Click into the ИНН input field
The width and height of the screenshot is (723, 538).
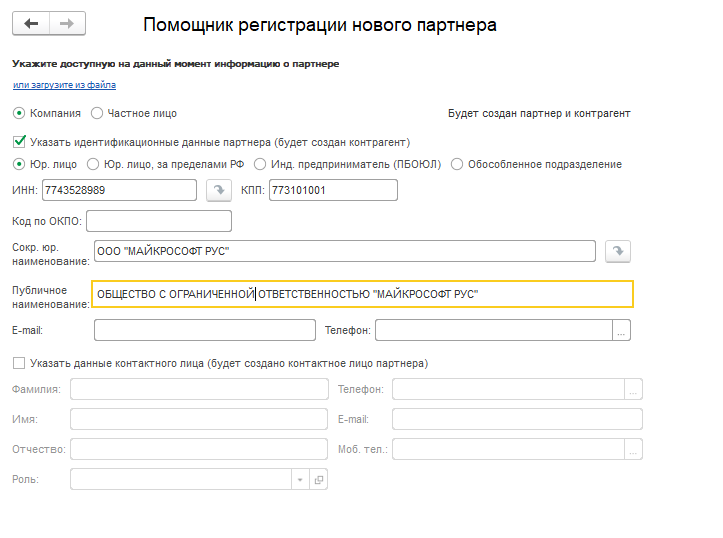(118, 190)
